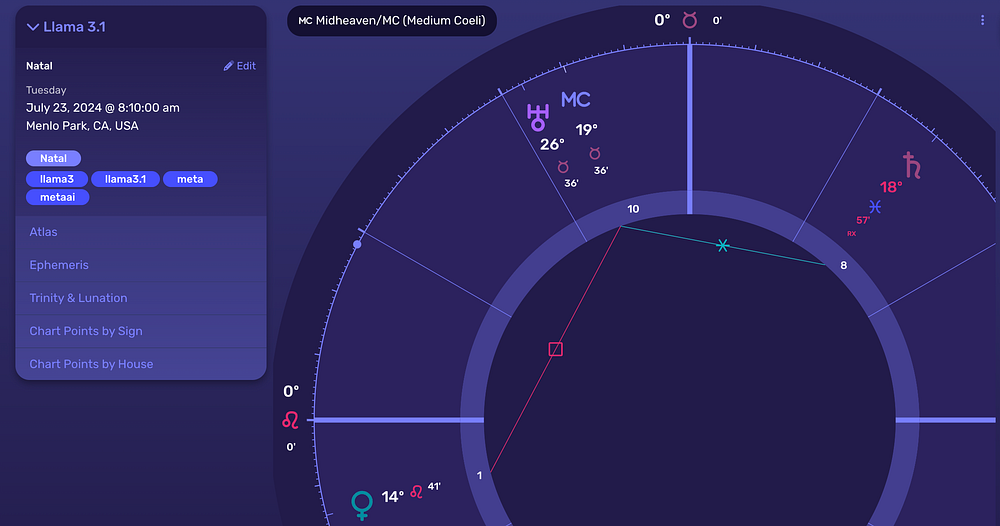Open Trinity & Lunation section

pos(141,298)
